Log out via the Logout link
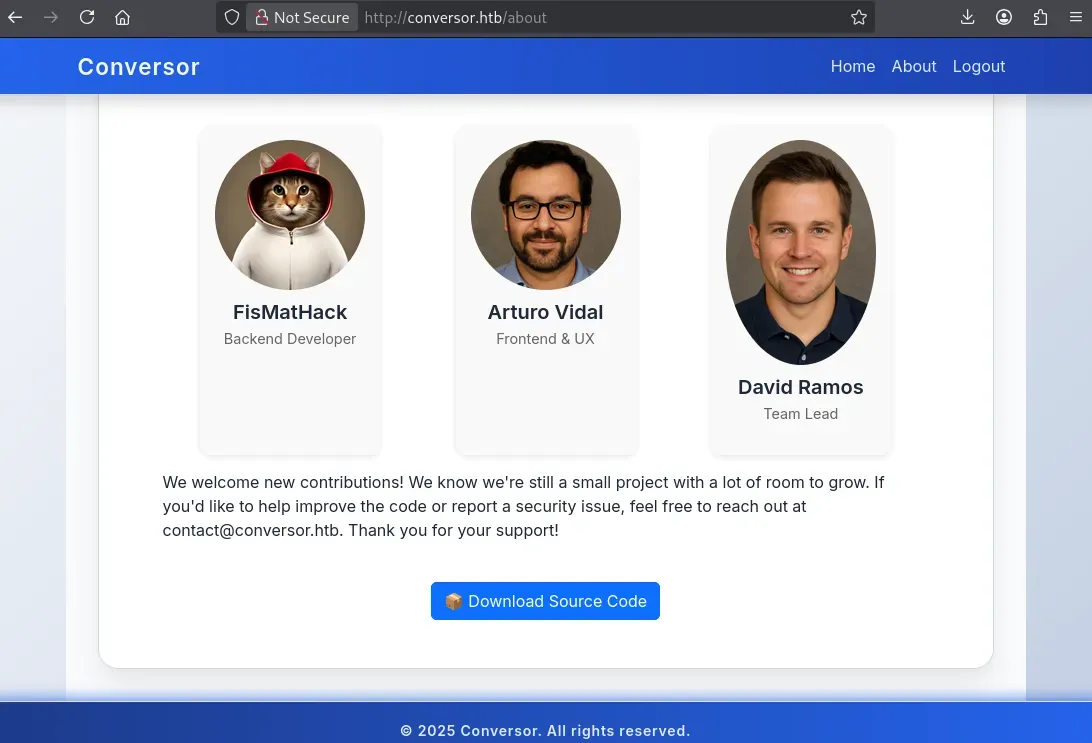This screenshot has width=1092, height=743. [x=978, y=66]
